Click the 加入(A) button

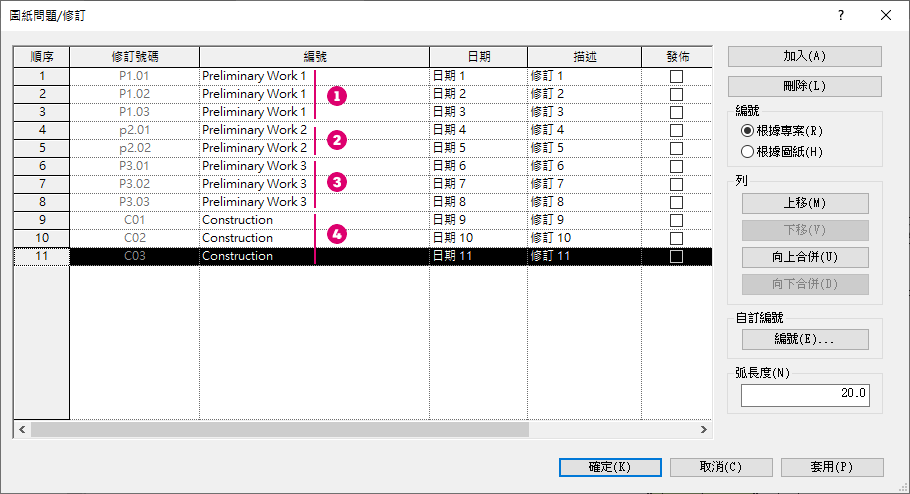click(804, 56)
